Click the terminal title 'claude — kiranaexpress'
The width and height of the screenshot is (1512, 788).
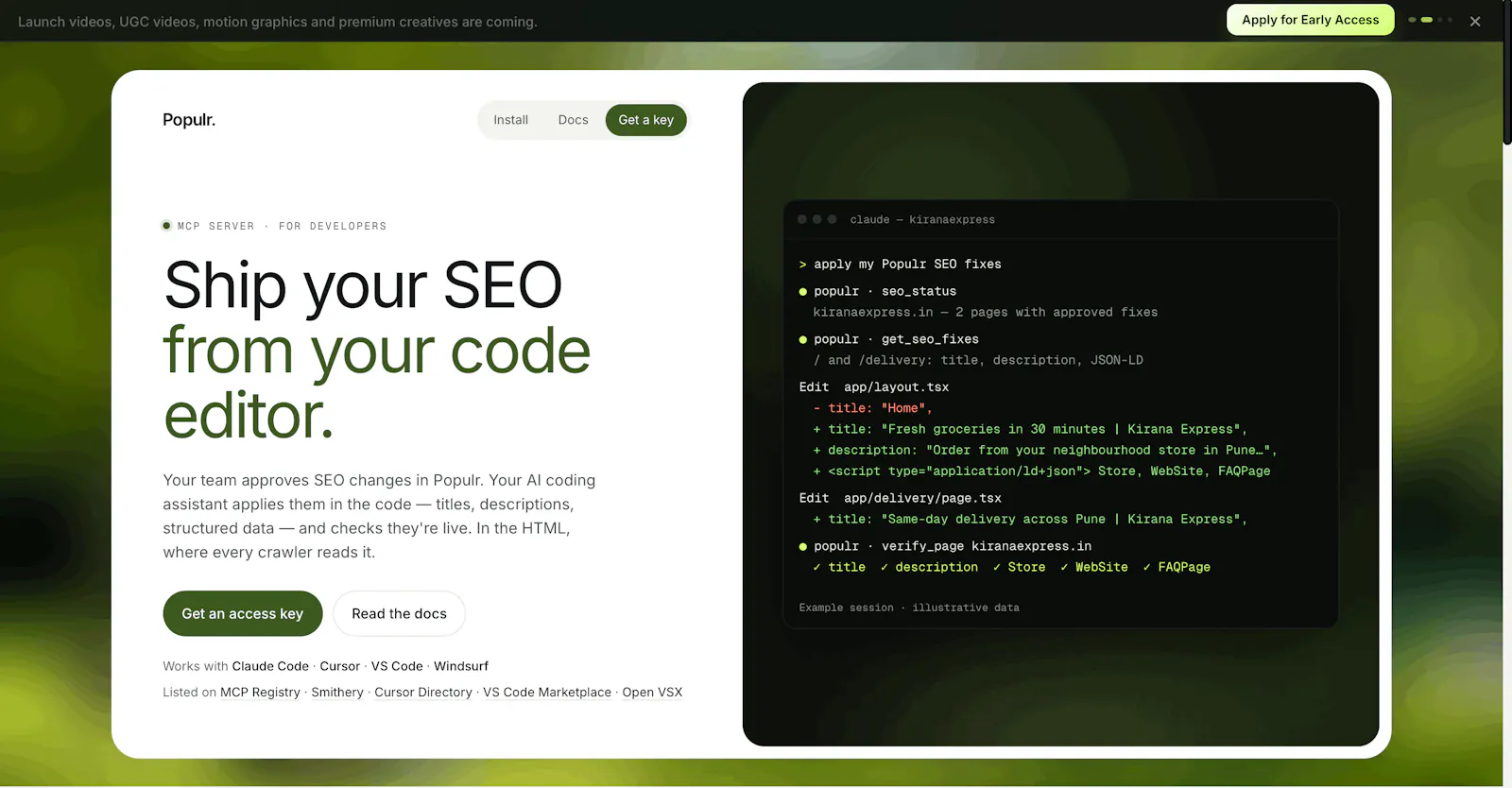tap(922, 219)
